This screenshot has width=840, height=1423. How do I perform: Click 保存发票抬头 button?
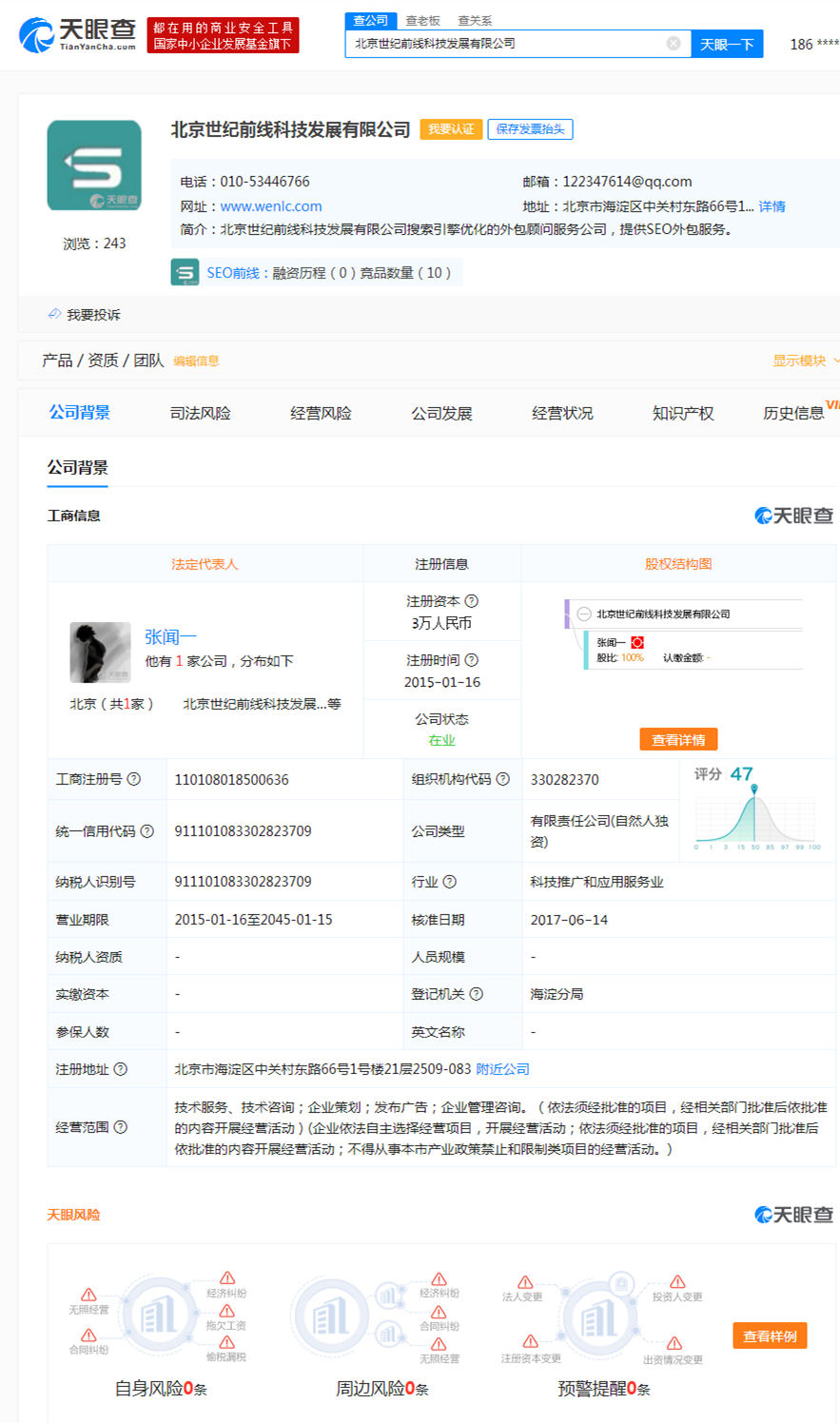point(530,129)
